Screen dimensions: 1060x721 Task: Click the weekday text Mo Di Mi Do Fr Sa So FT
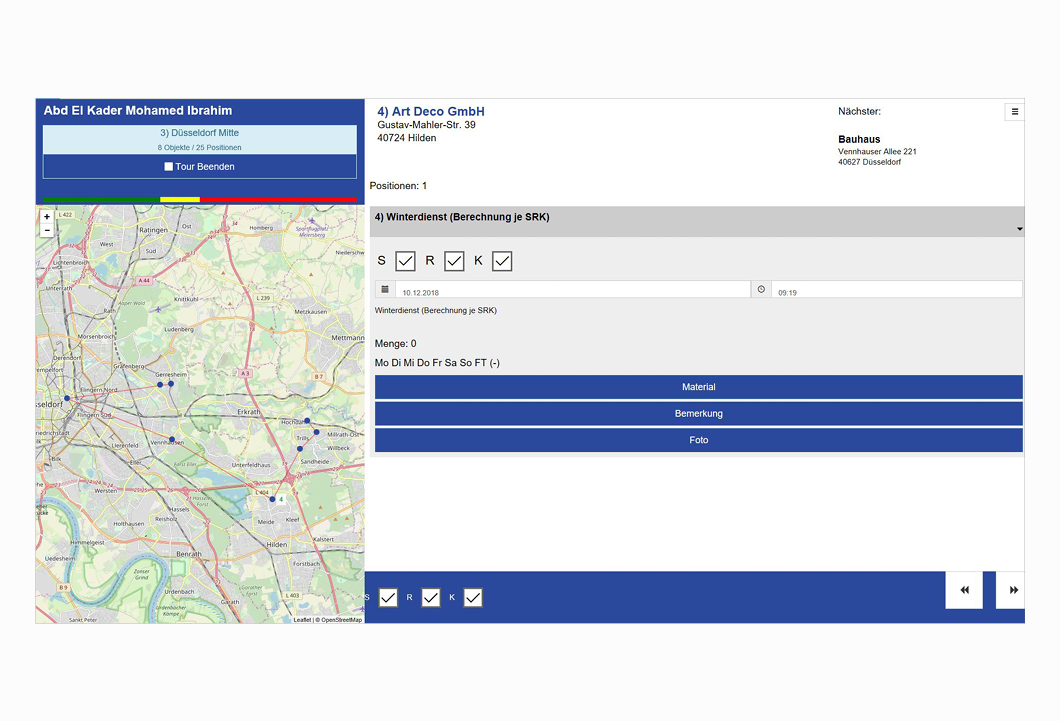click(431, 363)
